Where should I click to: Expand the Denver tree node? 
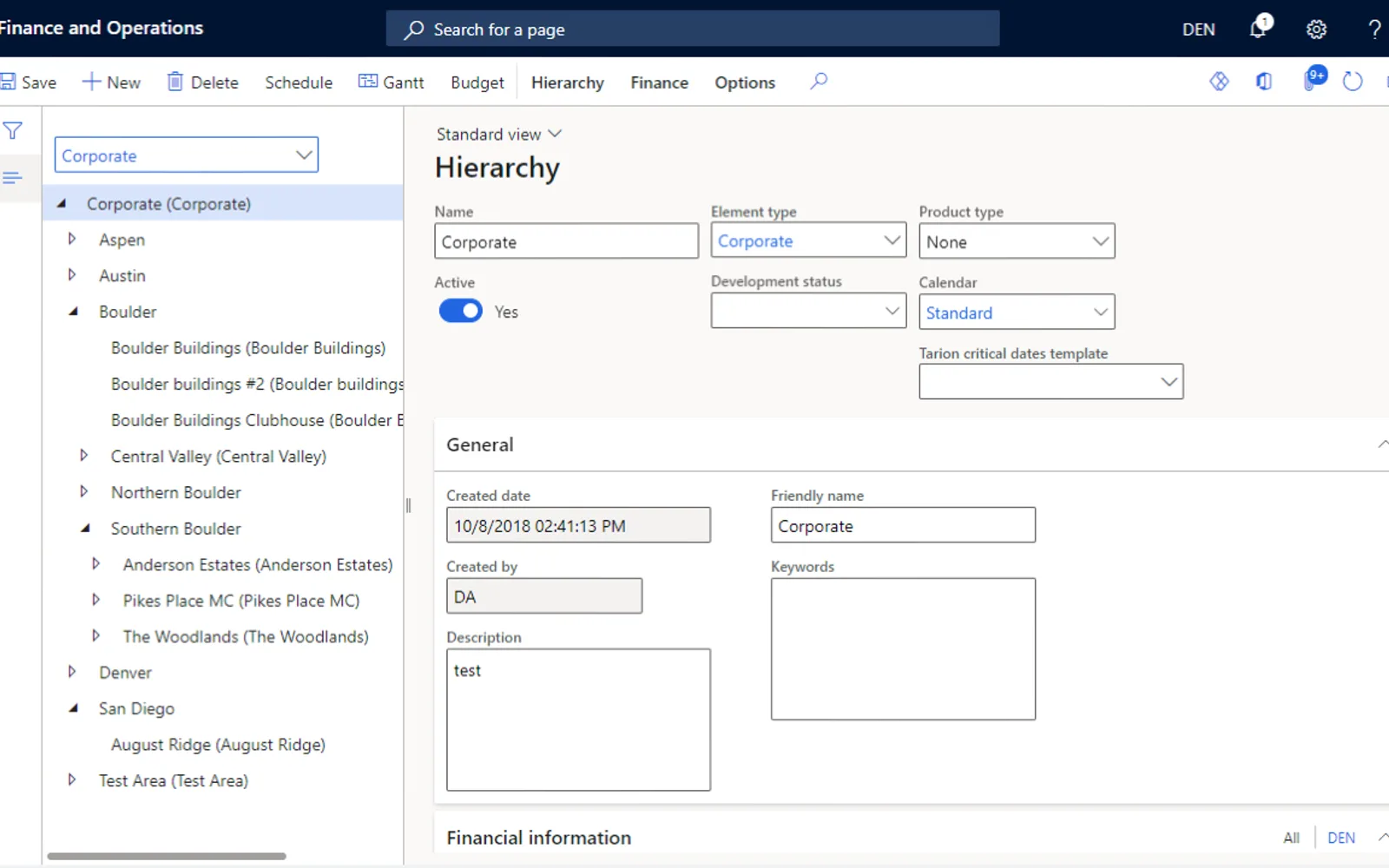(x=72, y=672)
